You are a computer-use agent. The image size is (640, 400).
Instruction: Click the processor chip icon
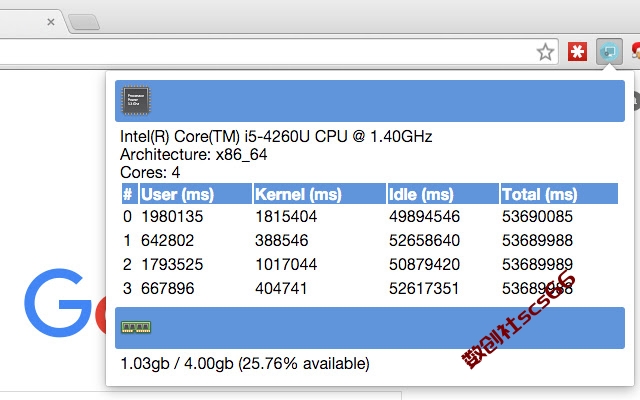(136, 100)
